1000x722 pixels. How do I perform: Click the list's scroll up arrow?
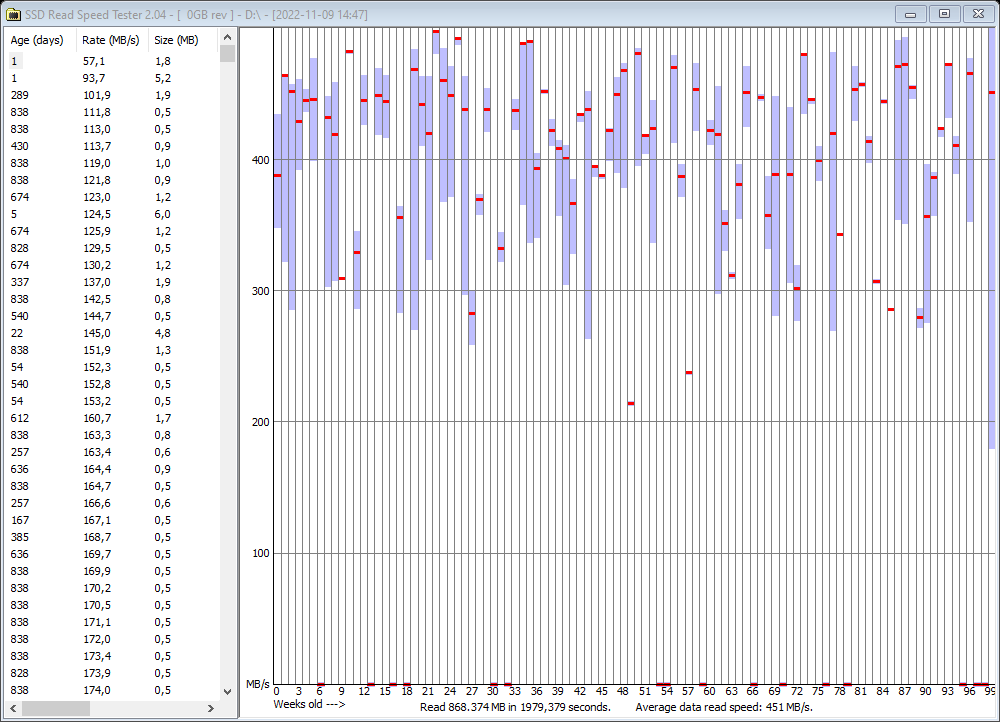click(228, 38)
